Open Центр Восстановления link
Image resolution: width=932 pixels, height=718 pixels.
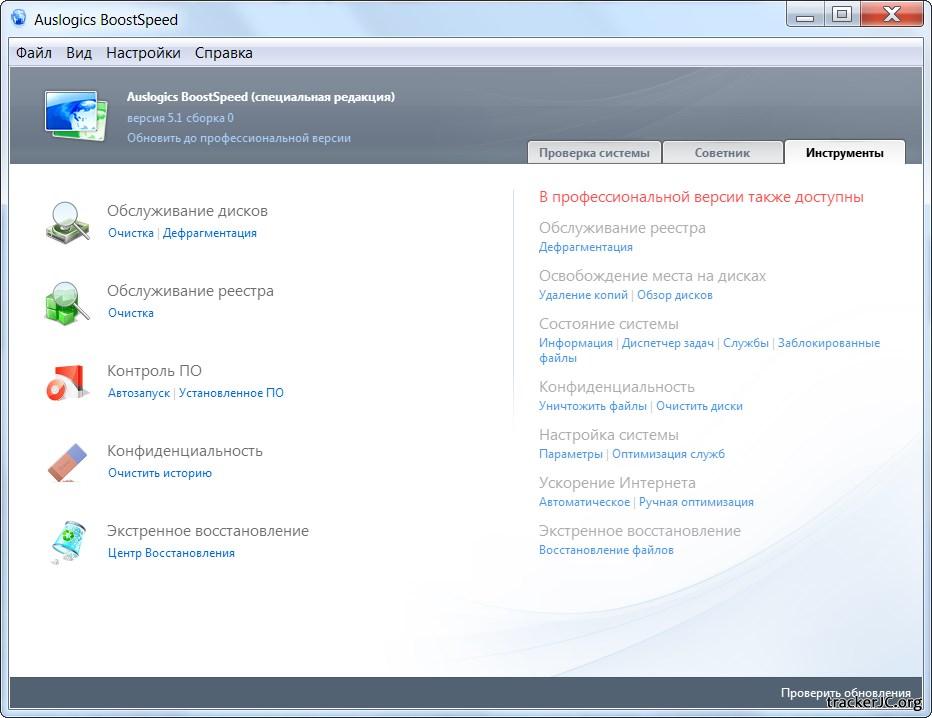click(x=171, y=553)
